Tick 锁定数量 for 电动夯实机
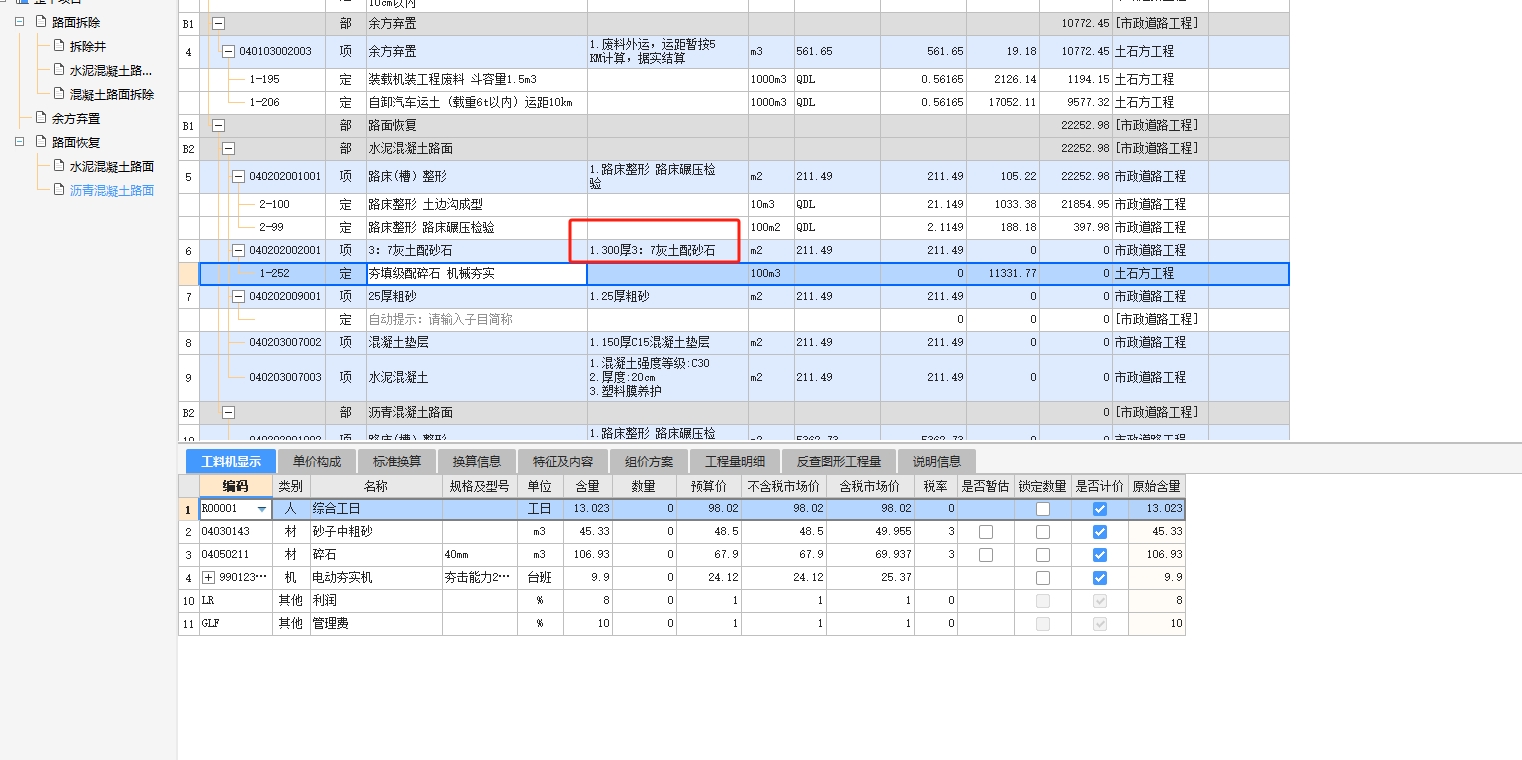1522x760 pixels. (x=1043, y=578)
